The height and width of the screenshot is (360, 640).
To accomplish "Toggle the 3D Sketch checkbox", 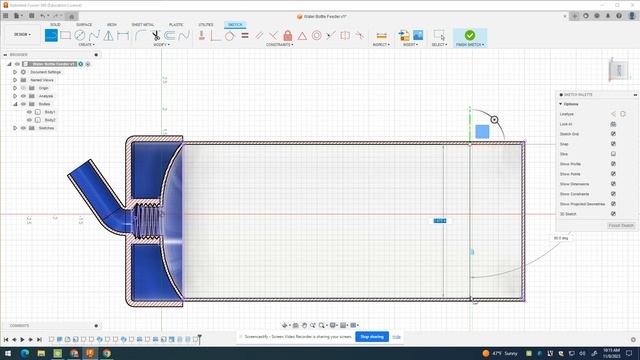I will (x=613, y=214).
